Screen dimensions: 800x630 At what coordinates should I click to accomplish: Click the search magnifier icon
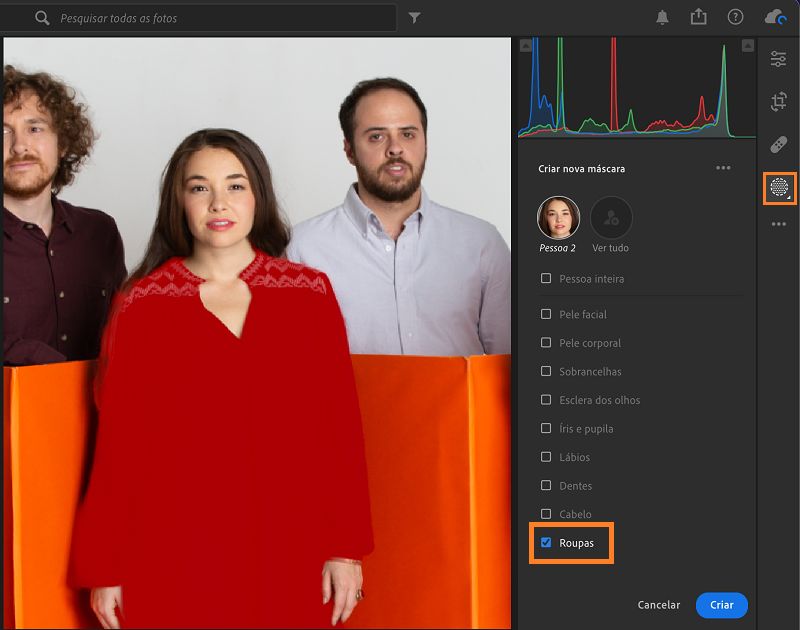[42, 18]
